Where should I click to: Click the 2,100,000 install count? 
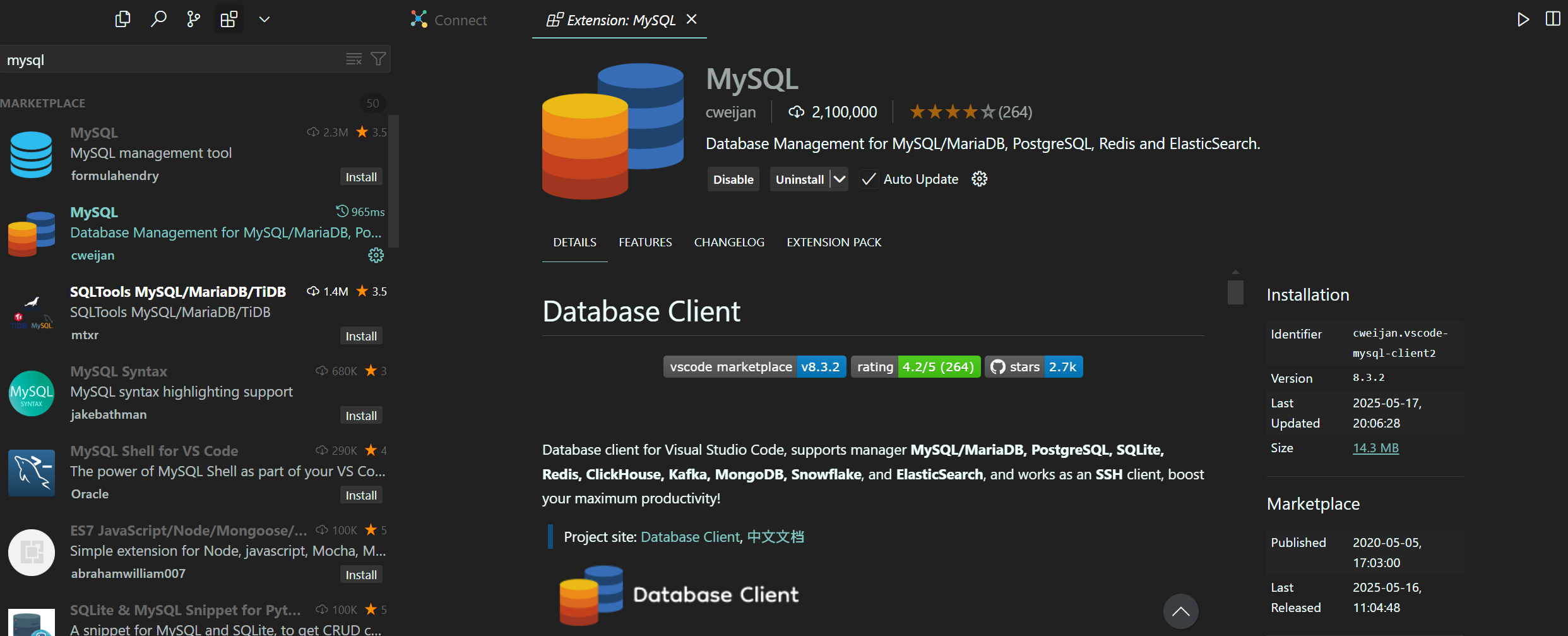pos(833,112)
